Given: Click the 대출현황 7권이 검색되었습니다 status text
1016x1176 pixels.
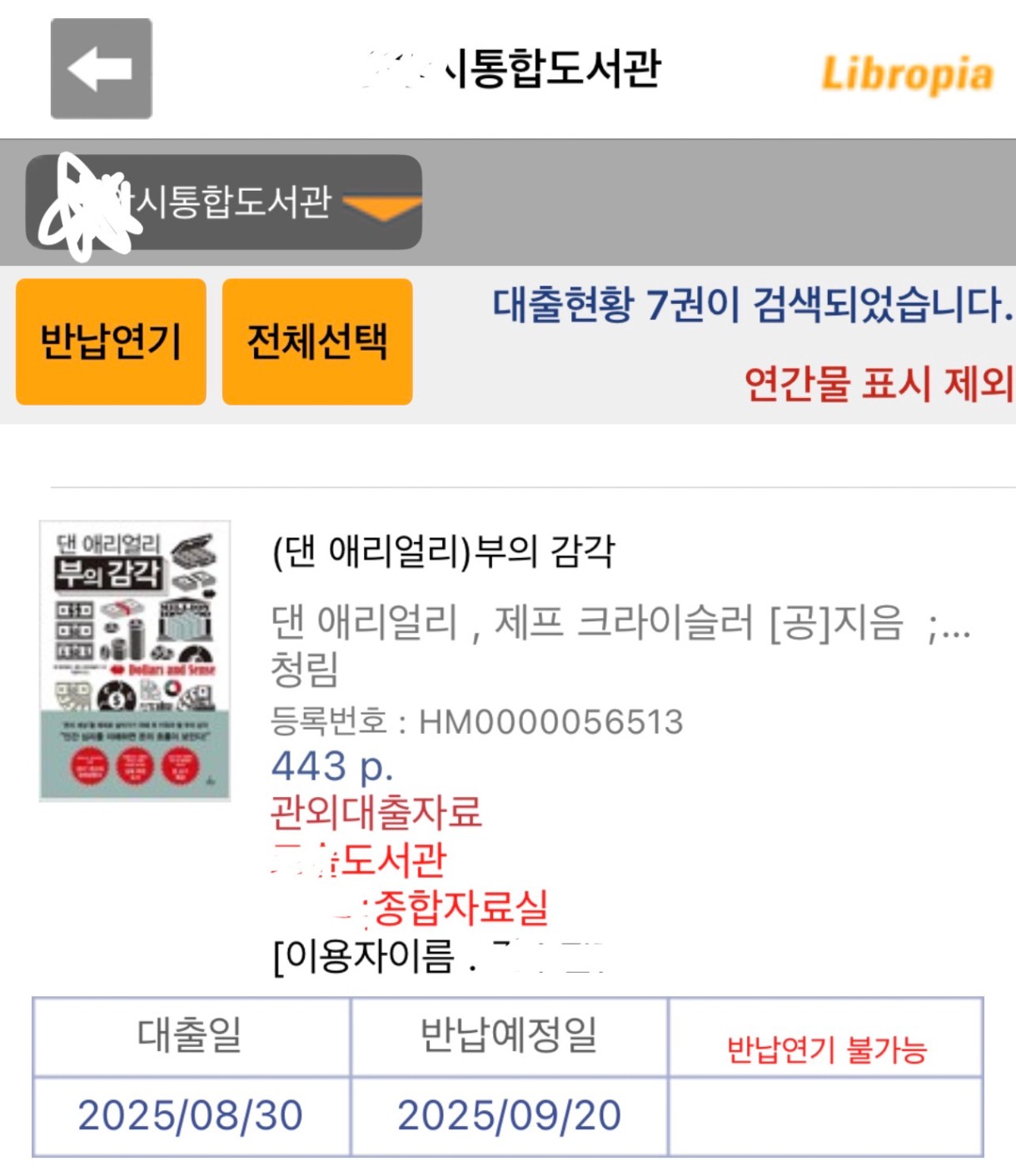Looking at the screenshot, I should (x=753, y=304).
